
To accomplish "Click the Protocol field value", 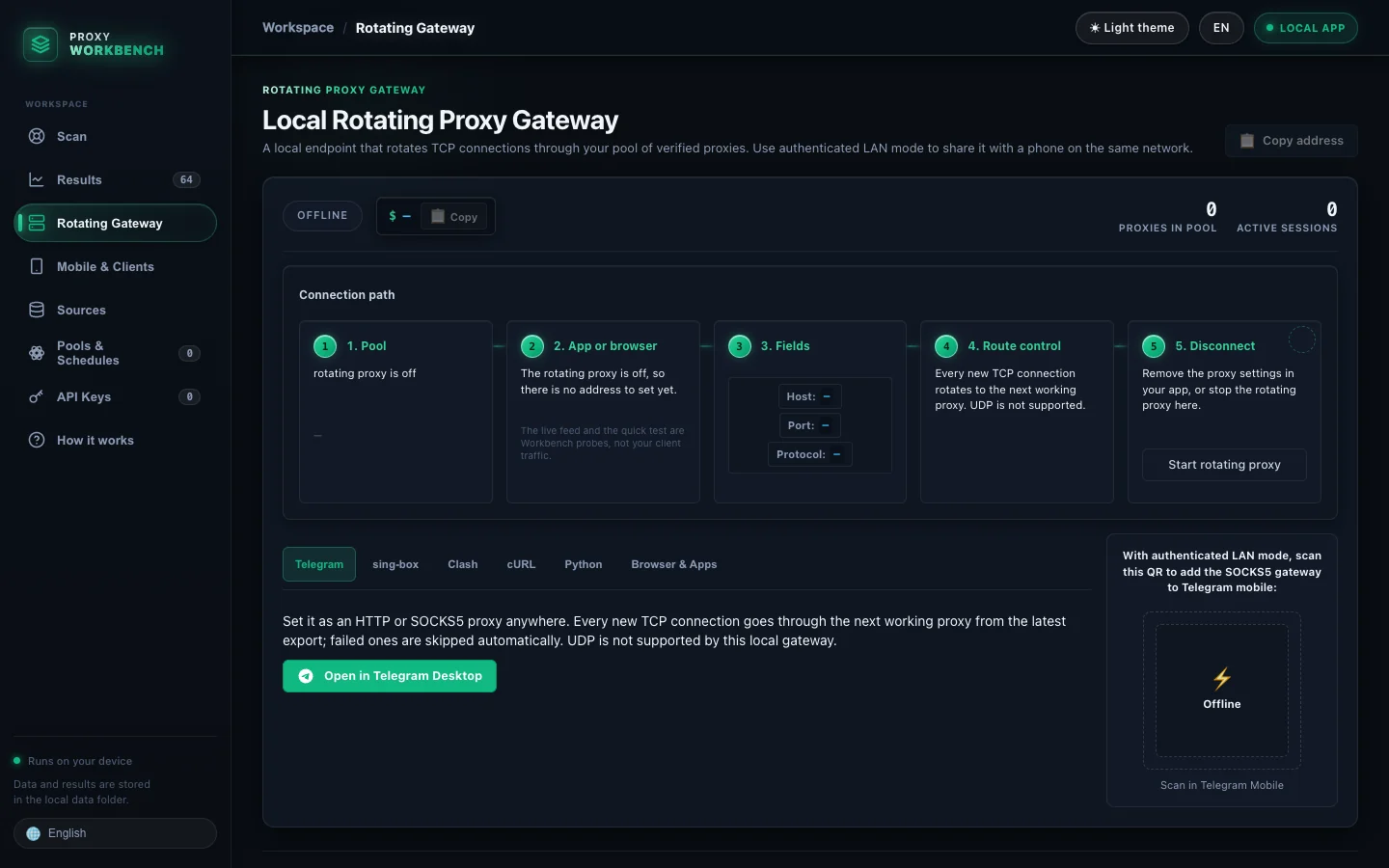I will [x=836, y=454].
